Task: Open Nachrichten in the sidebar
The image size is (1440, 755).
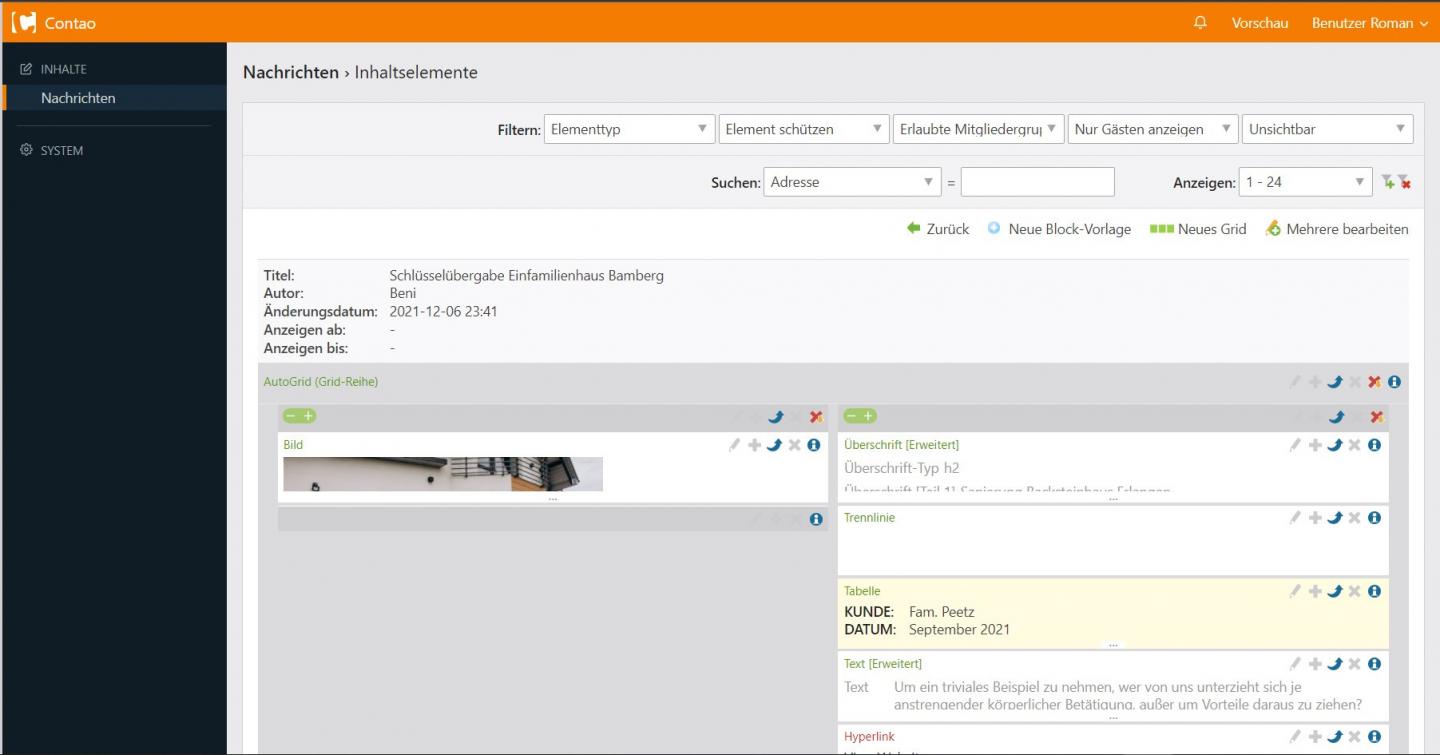Action: 78,98
